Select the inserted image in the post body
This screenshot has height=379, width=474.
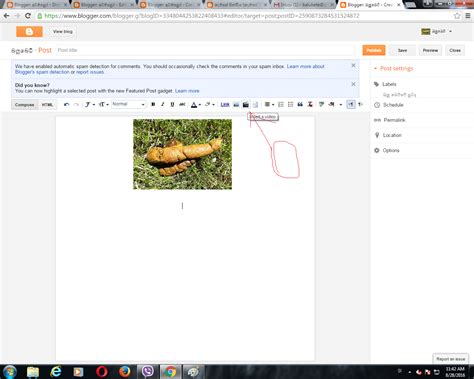[182, 154]
